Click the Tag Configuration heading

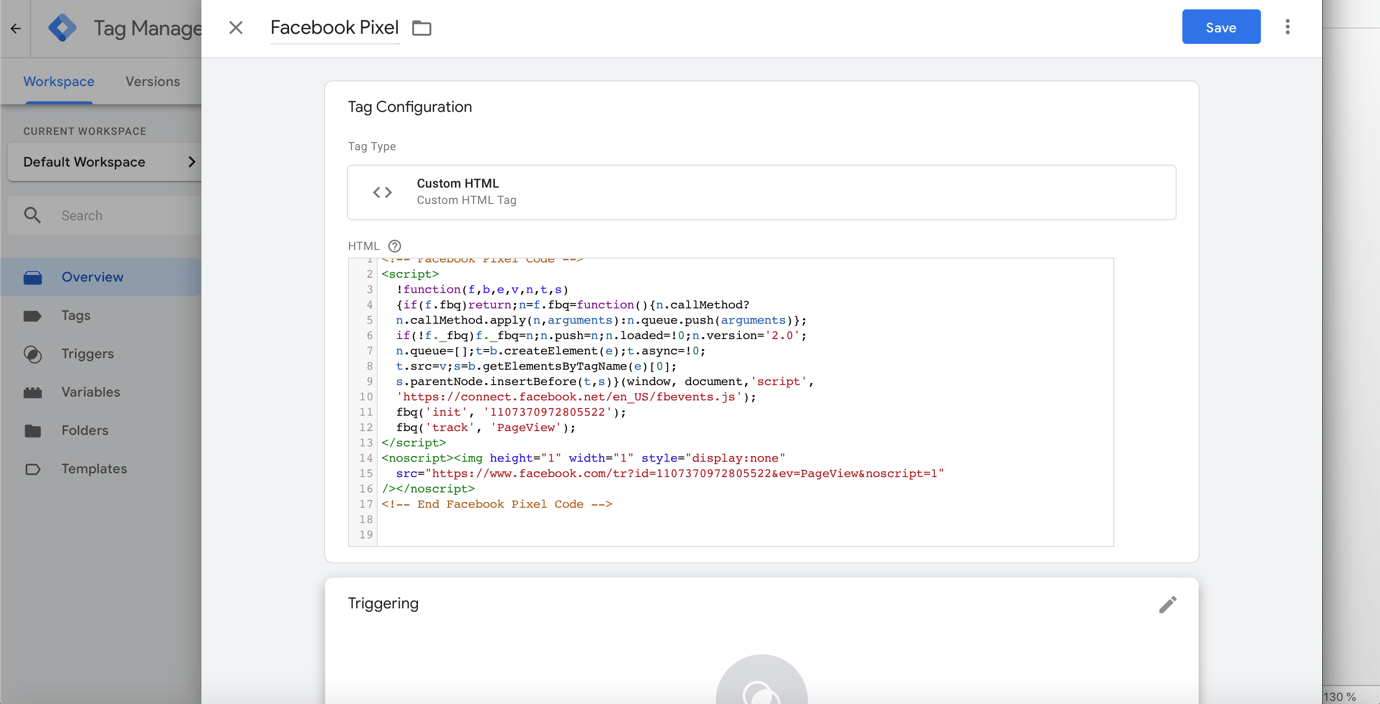[x=410, y=107]
